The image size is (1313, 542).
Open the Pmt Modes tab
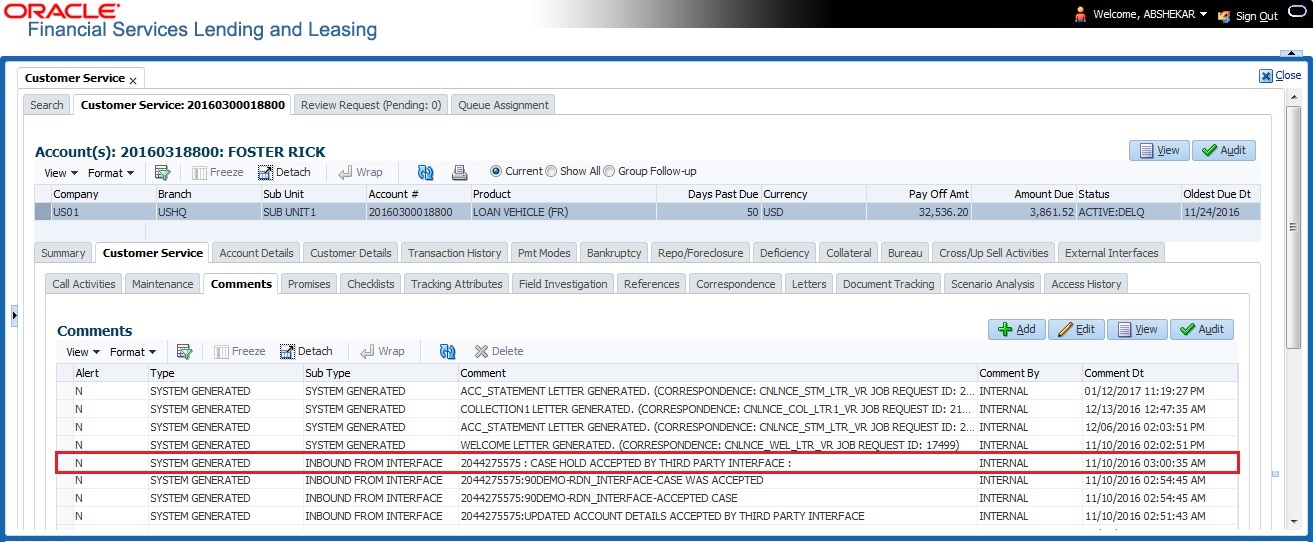point(544,253)
